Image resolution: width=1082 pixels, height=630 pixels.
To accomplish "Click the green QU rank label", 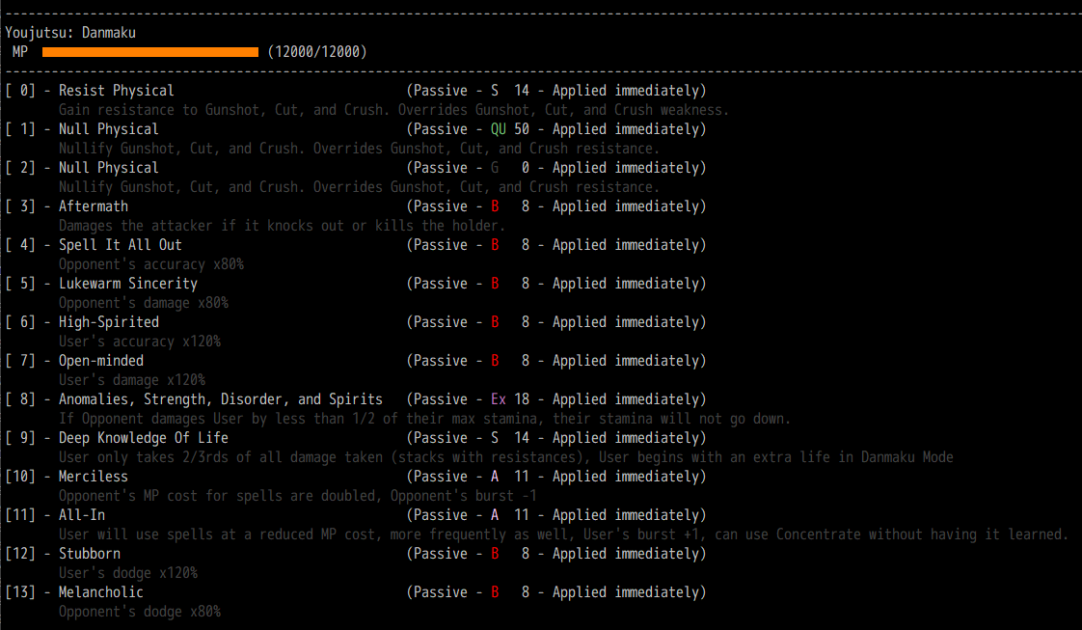I will (x=498, y=129).
